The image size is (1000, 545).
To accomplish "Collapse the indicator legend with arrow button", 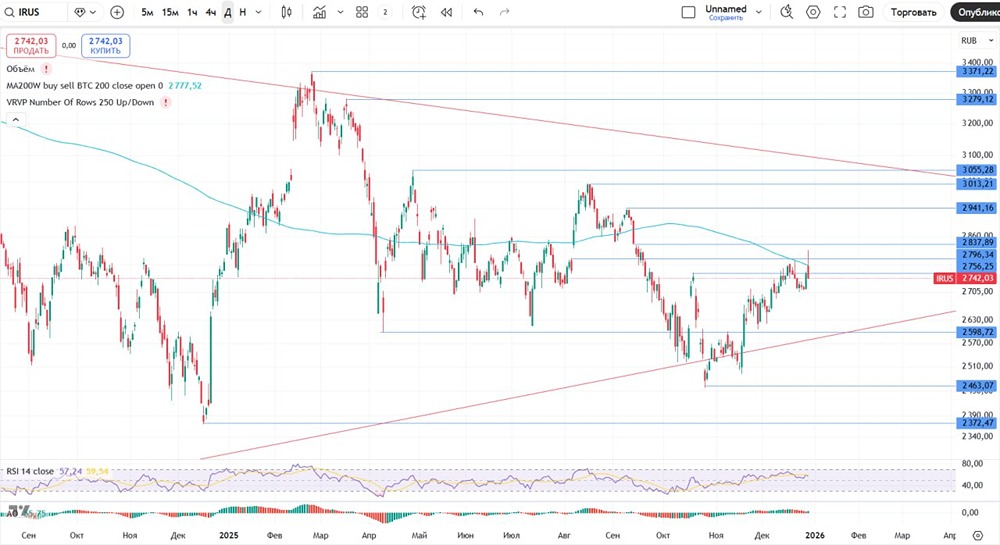I will click(x=16, y=119).
